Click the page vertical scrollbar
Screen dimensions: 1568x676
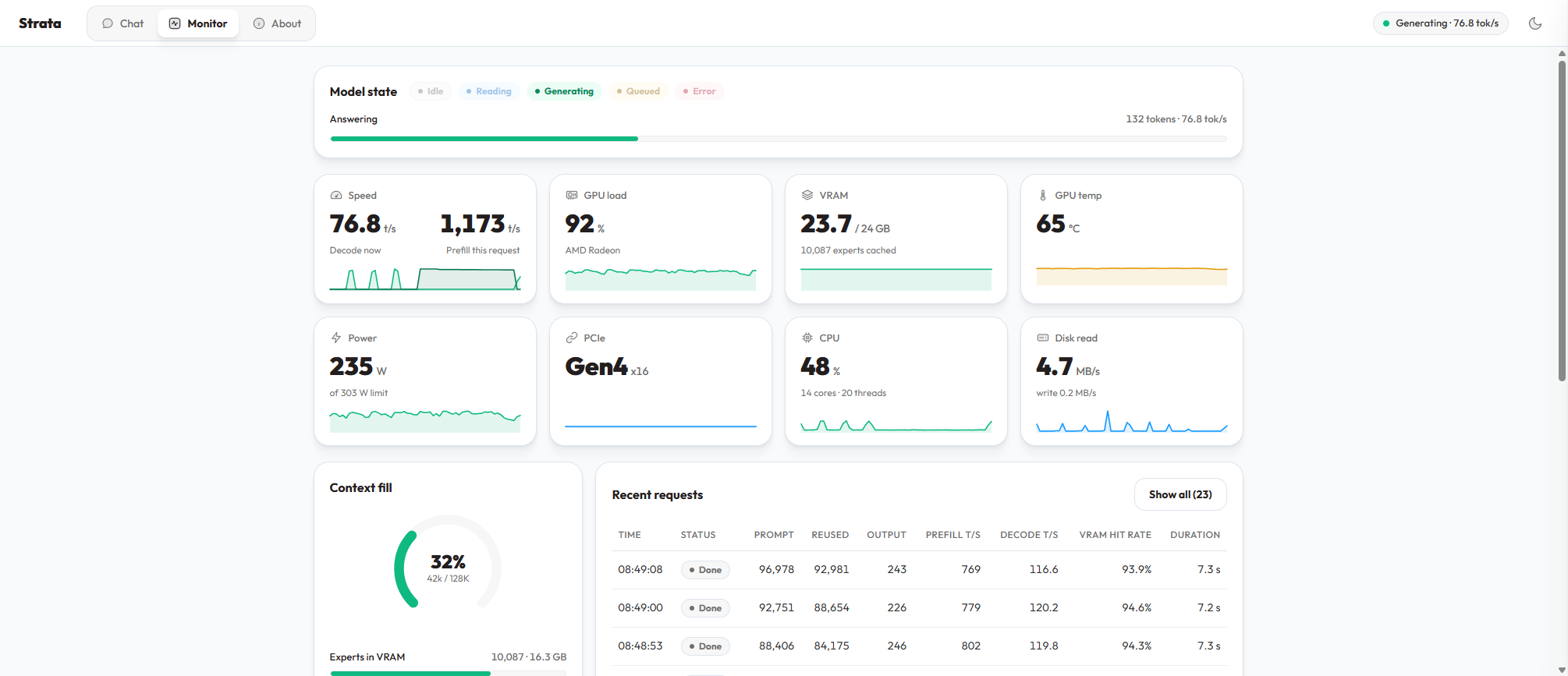(x=1562, y=222)
